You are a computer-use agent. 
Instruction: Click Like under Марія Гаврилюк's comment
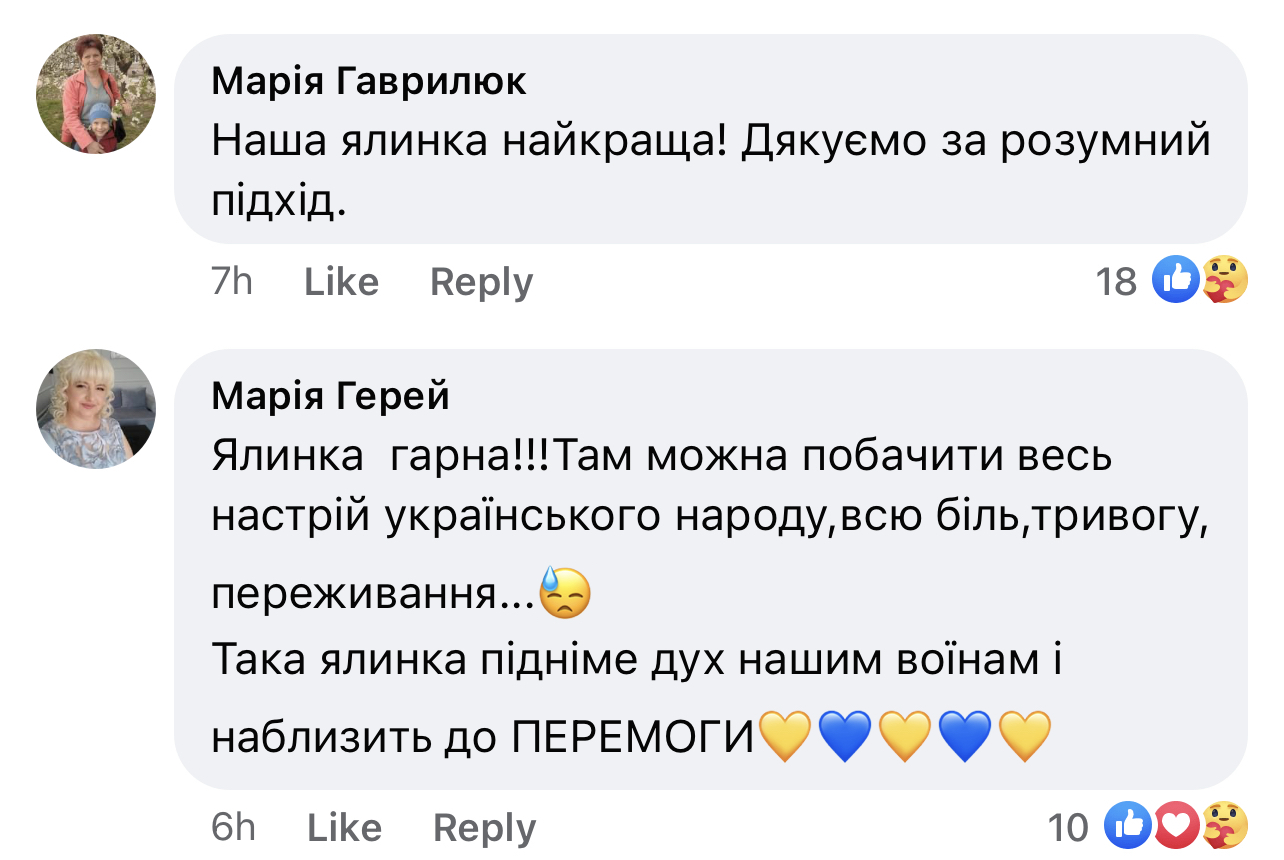[x=341, y=282]
